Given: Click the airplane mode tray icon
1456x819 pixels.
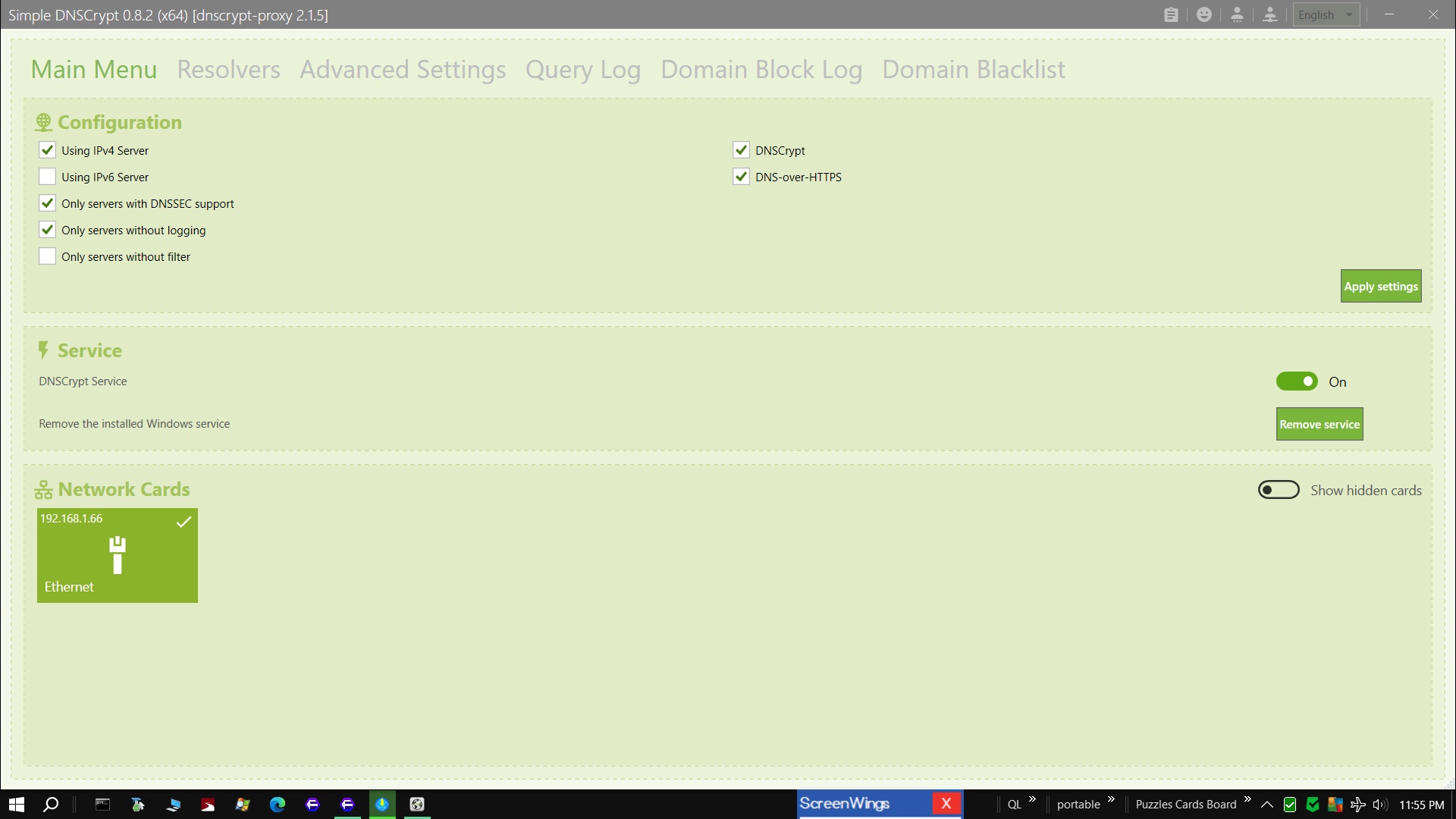Looking at the screenshot, I should (x=1357, y=805).
